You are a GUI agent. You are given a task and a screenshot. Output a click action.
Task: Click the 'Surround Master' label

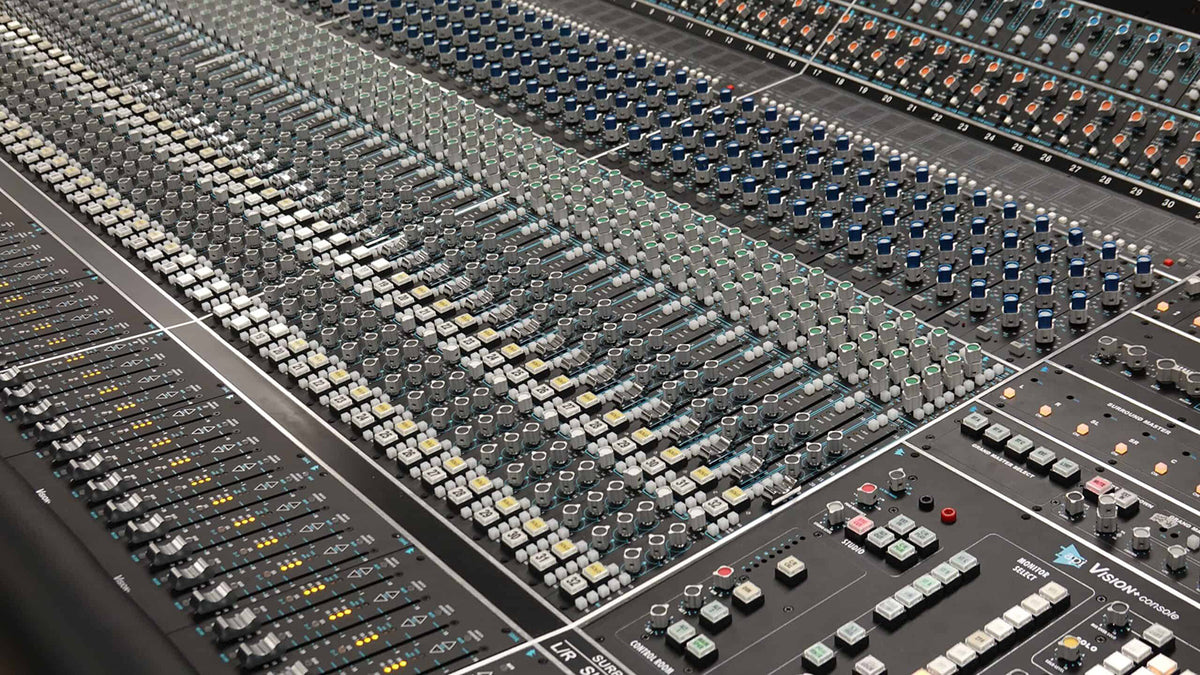(x=1139, y=417)
